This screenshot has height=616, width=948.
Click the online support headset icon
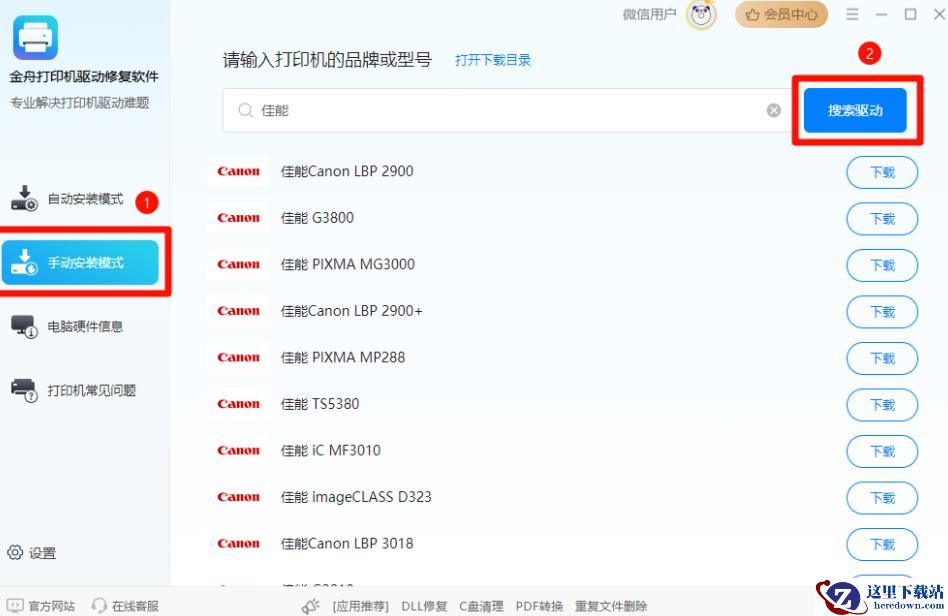(x=99, y=605)
